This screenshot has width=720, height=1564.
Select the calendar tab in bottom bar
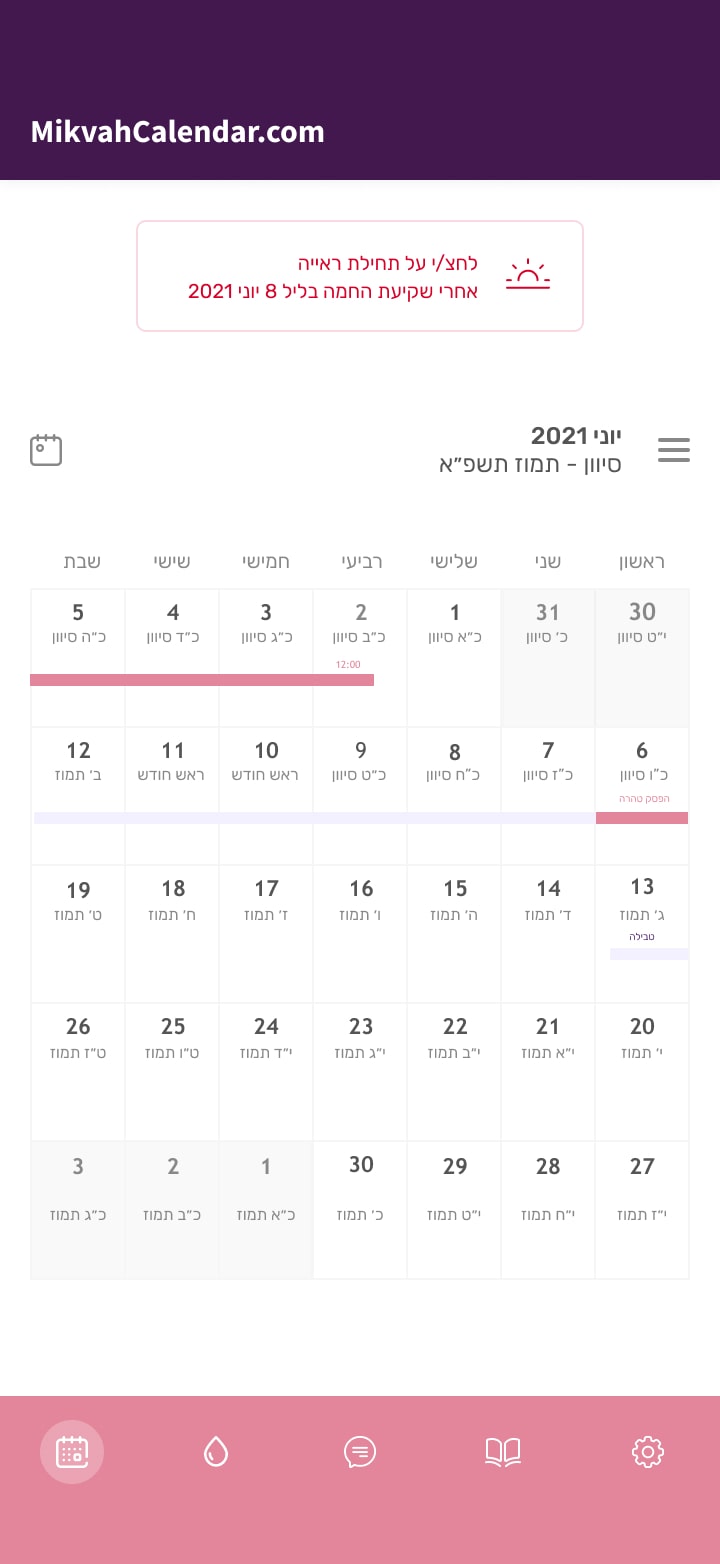click(72, 1451)
